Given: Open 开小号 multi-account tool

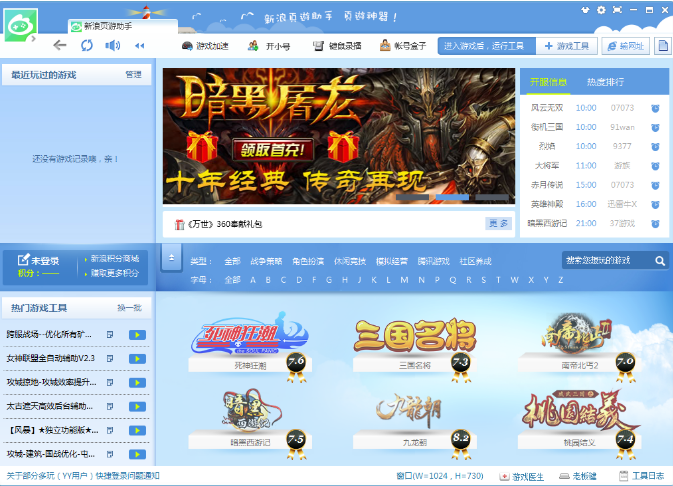Looking at the screenshot, I should coord(269,46).
